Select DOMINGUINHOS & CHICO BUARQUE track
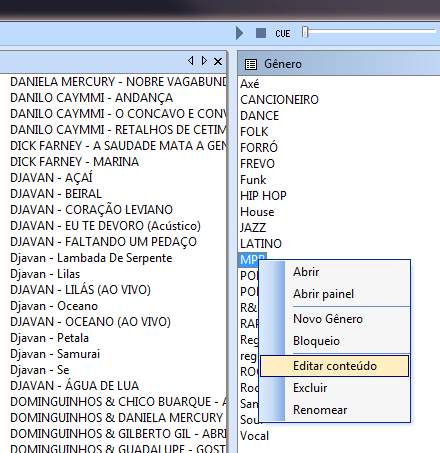Viewport: 440px width, 453px height. [118, 402]
